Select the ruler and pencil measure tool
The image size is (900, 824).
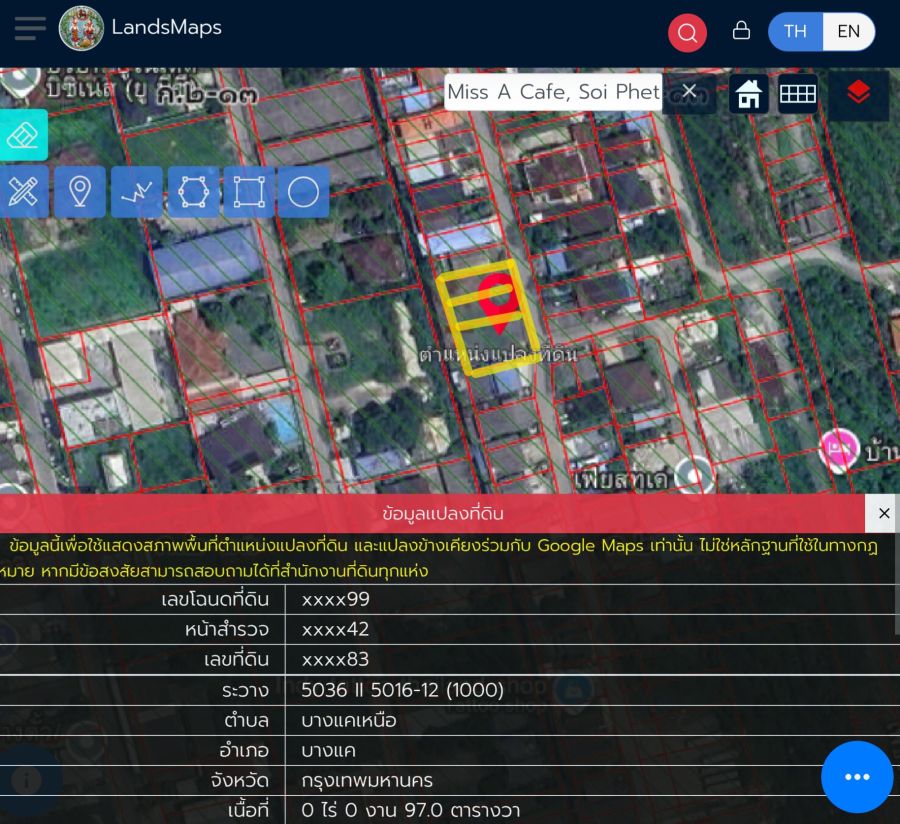(x=23, y=191)
